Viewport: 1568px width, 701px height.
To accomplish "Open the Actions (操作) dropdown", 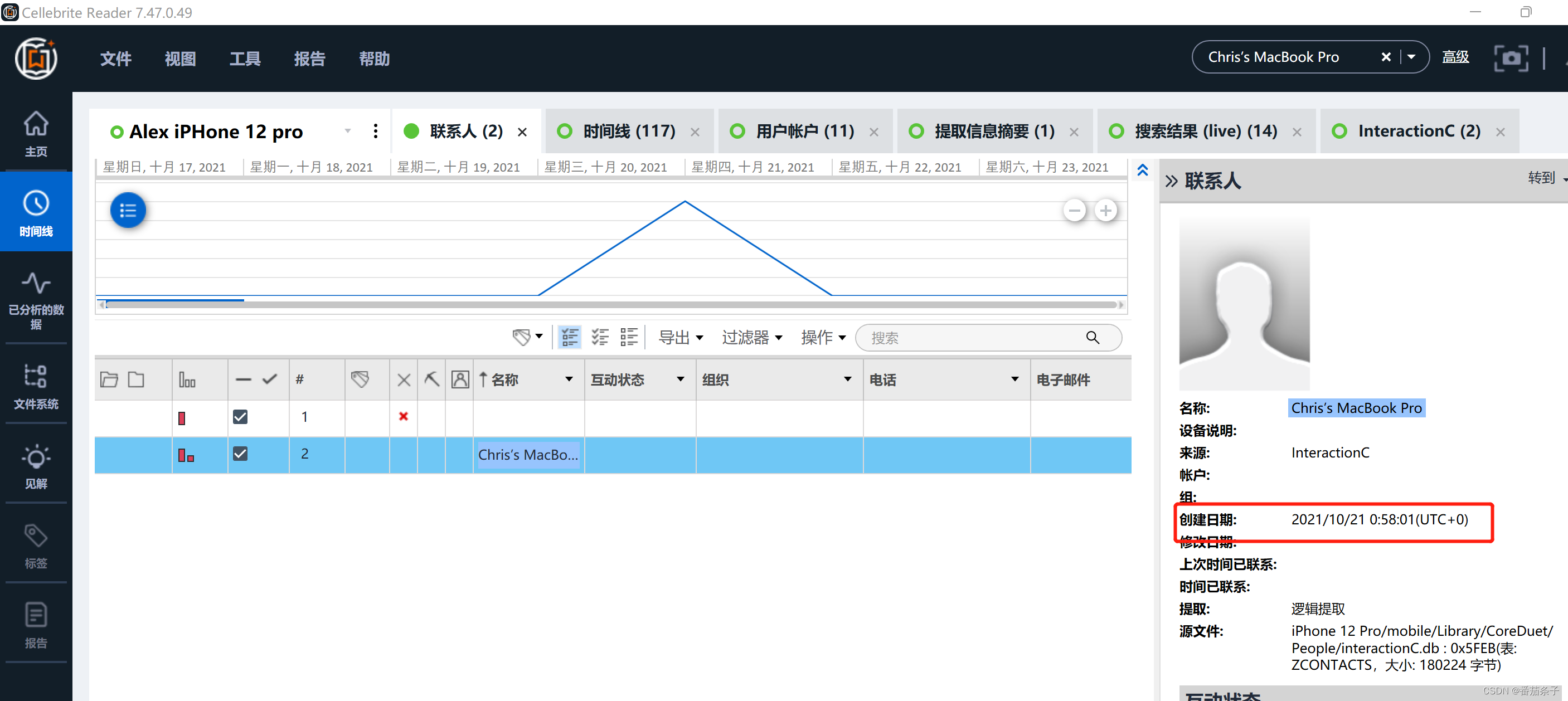I will point(823,337).
